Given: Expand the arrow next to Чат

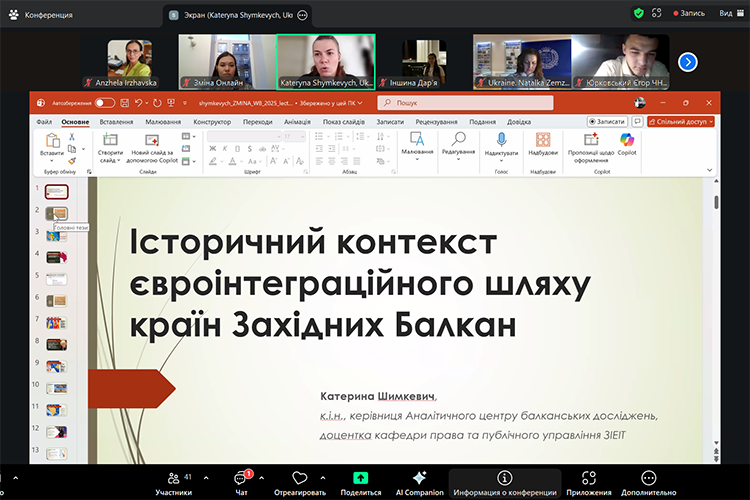Looking at the screenshot, I should click(262, 478).
